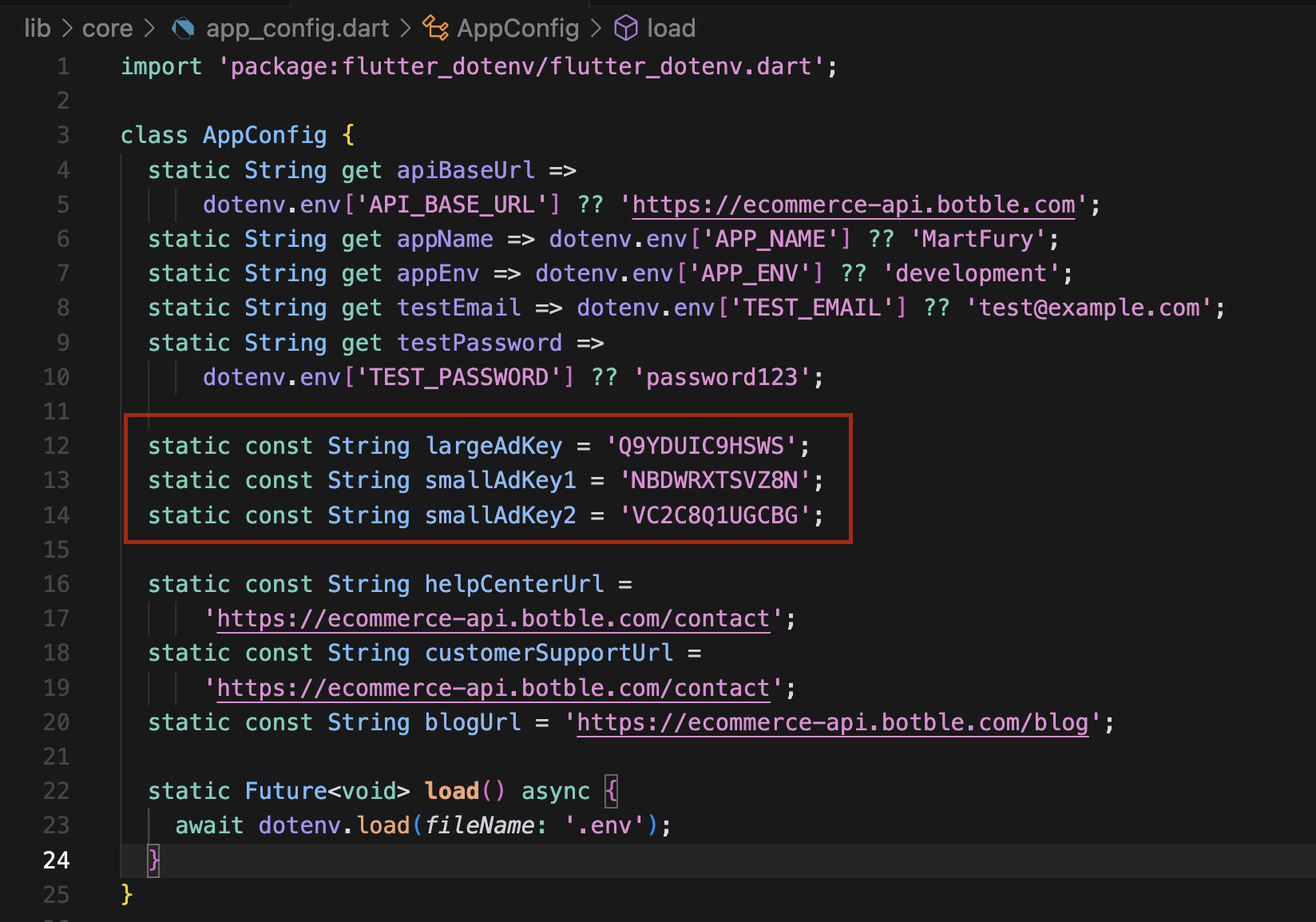This screenshot has height=922, width=1316.
Task: Click the 'smallAdKey1' constant name
Action: coord(500,480)
